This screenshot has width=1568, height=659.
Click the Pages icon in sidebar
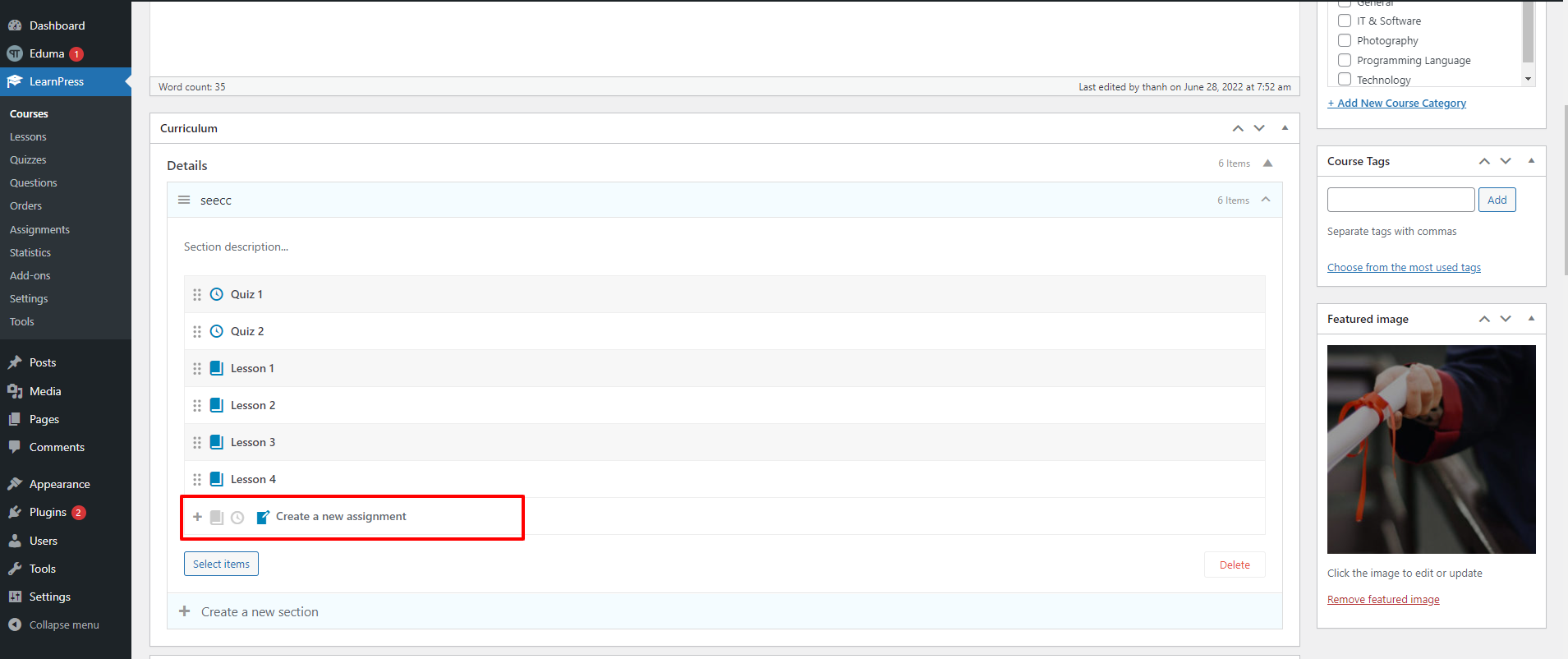point(15,419)
